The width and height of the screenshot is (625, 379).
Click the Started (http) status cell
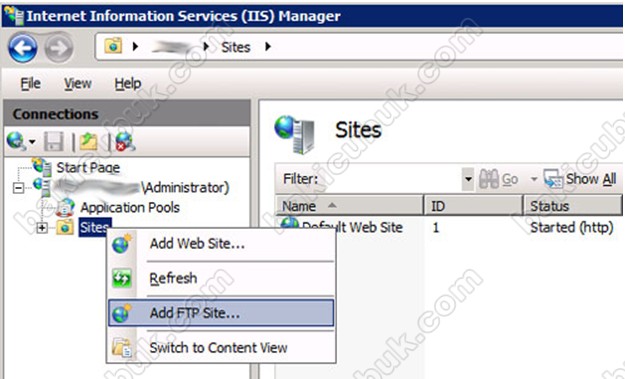pyautogui.click(x=572, y=228)
